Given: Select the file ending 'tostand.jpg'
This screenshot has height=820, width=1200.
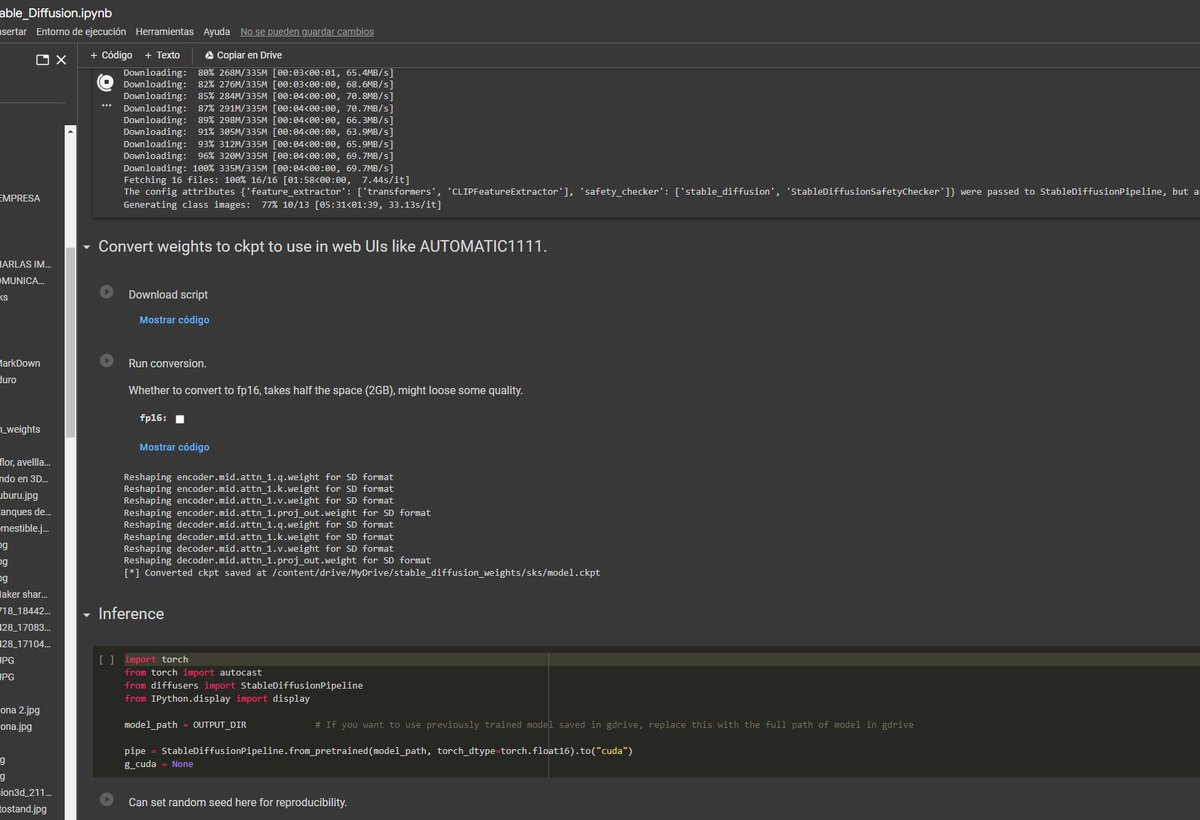Looking at the screenshot, I should (23, 808).
